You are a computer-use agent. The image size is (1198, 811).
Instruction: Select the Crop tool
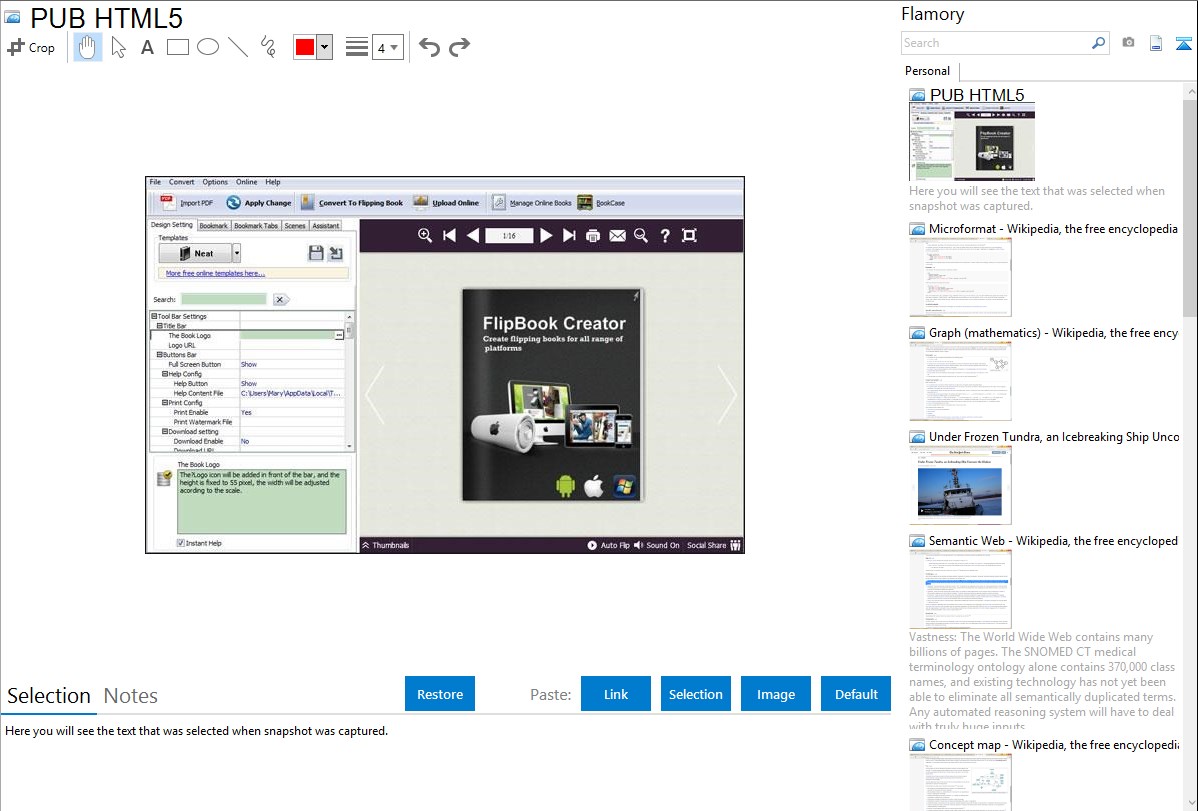click(31, 47)
